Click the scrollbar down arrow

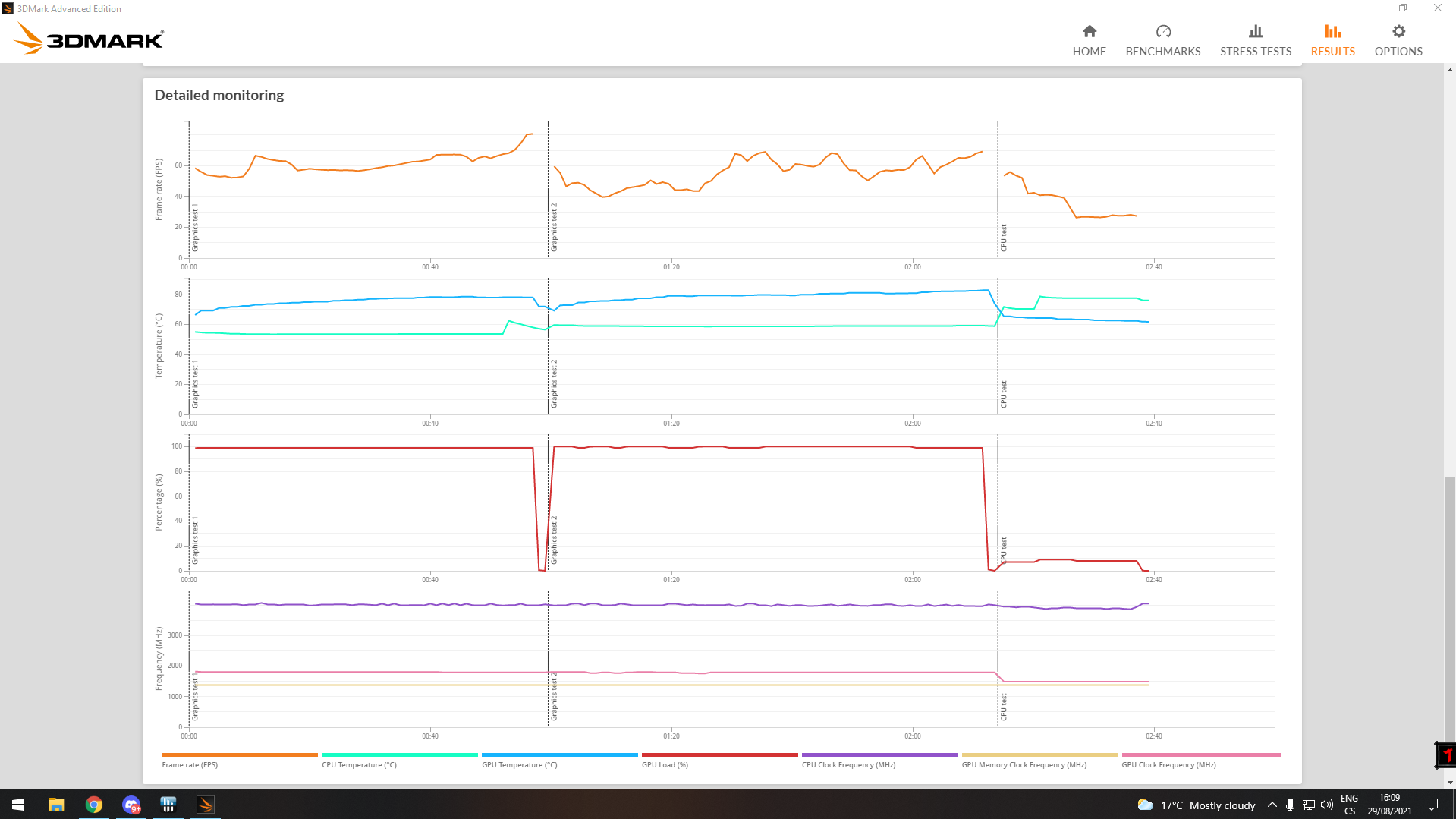click(x=1450, y=782)
